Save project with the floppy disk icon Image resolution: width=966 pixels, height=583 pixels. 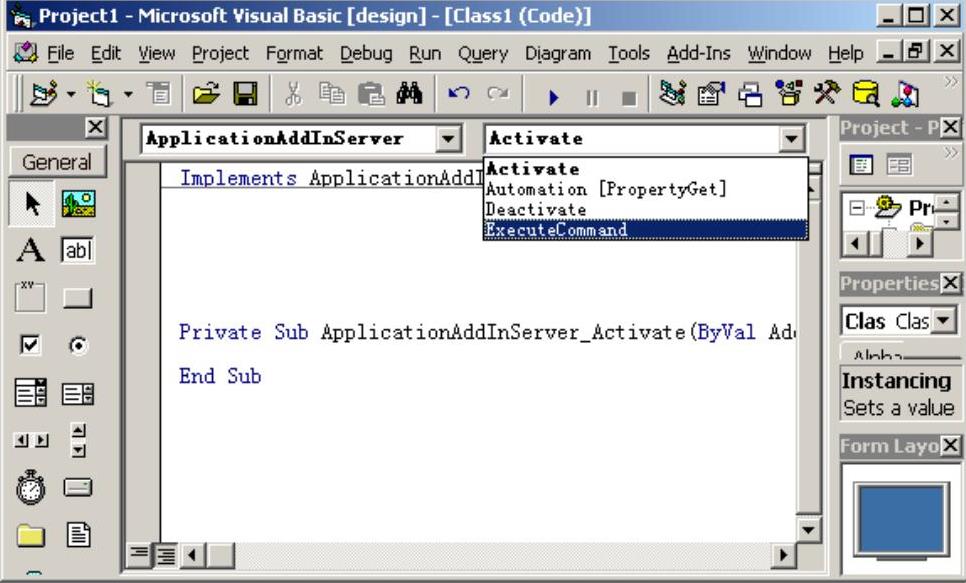245,94
